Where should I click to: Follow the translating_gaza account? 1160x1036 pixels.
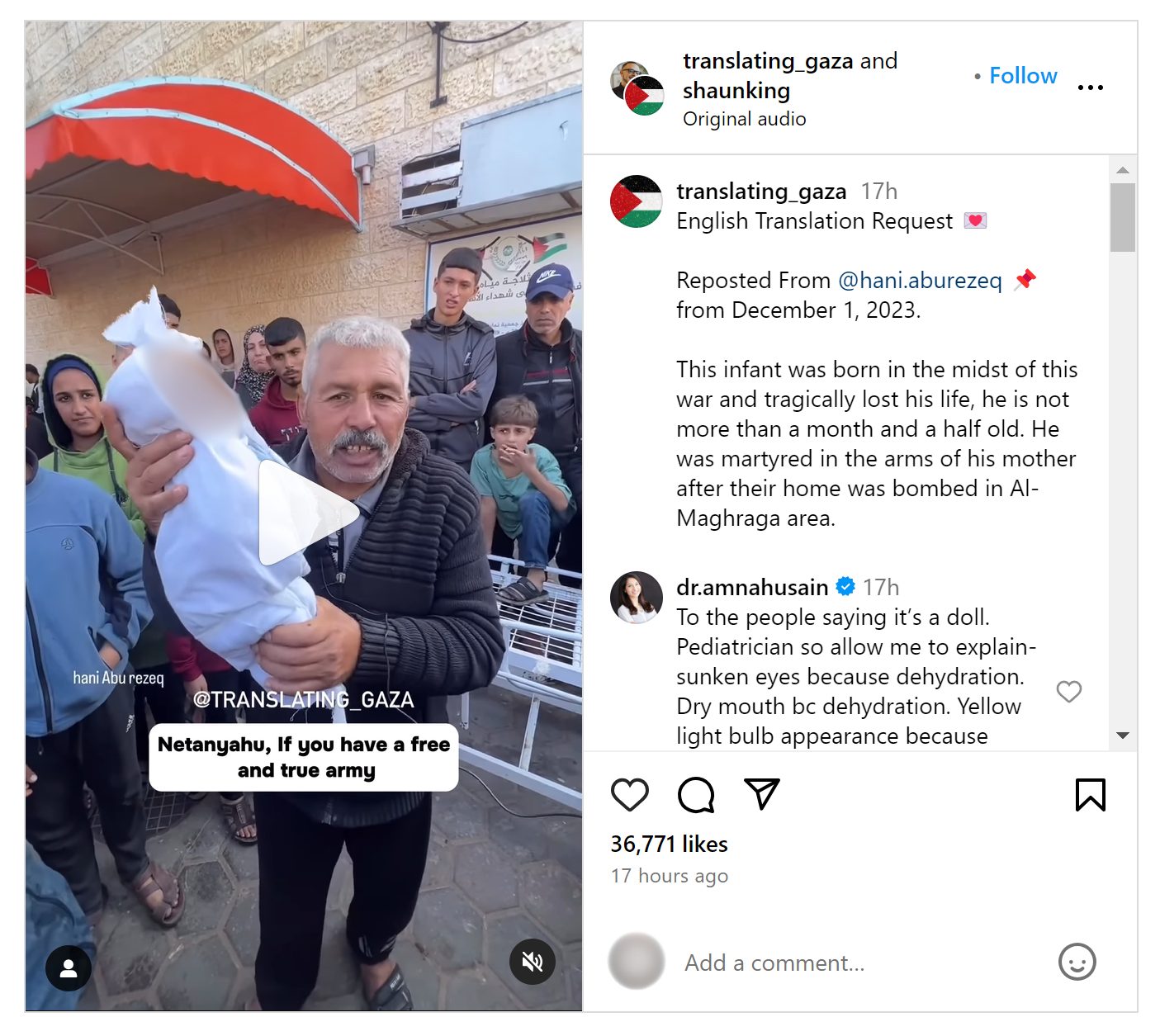point(1023,75)
